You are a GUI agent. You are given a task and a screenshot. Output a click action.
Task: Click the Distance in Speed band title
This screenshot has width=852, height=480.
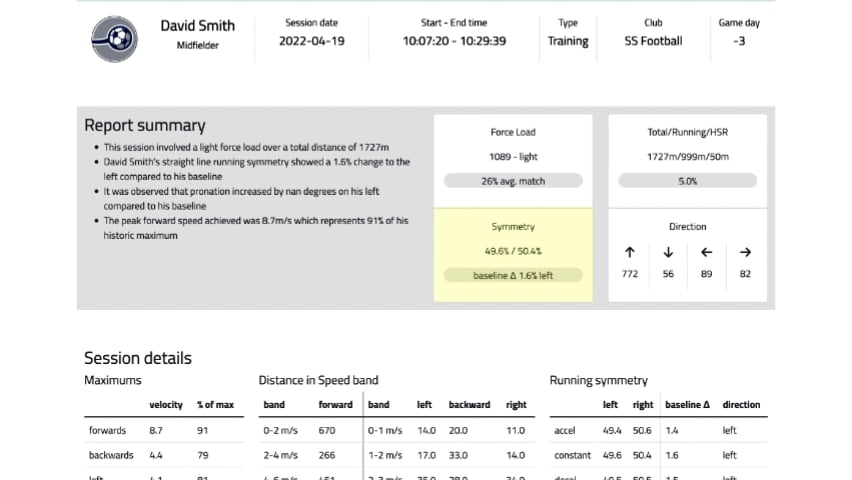click(318, 381)
